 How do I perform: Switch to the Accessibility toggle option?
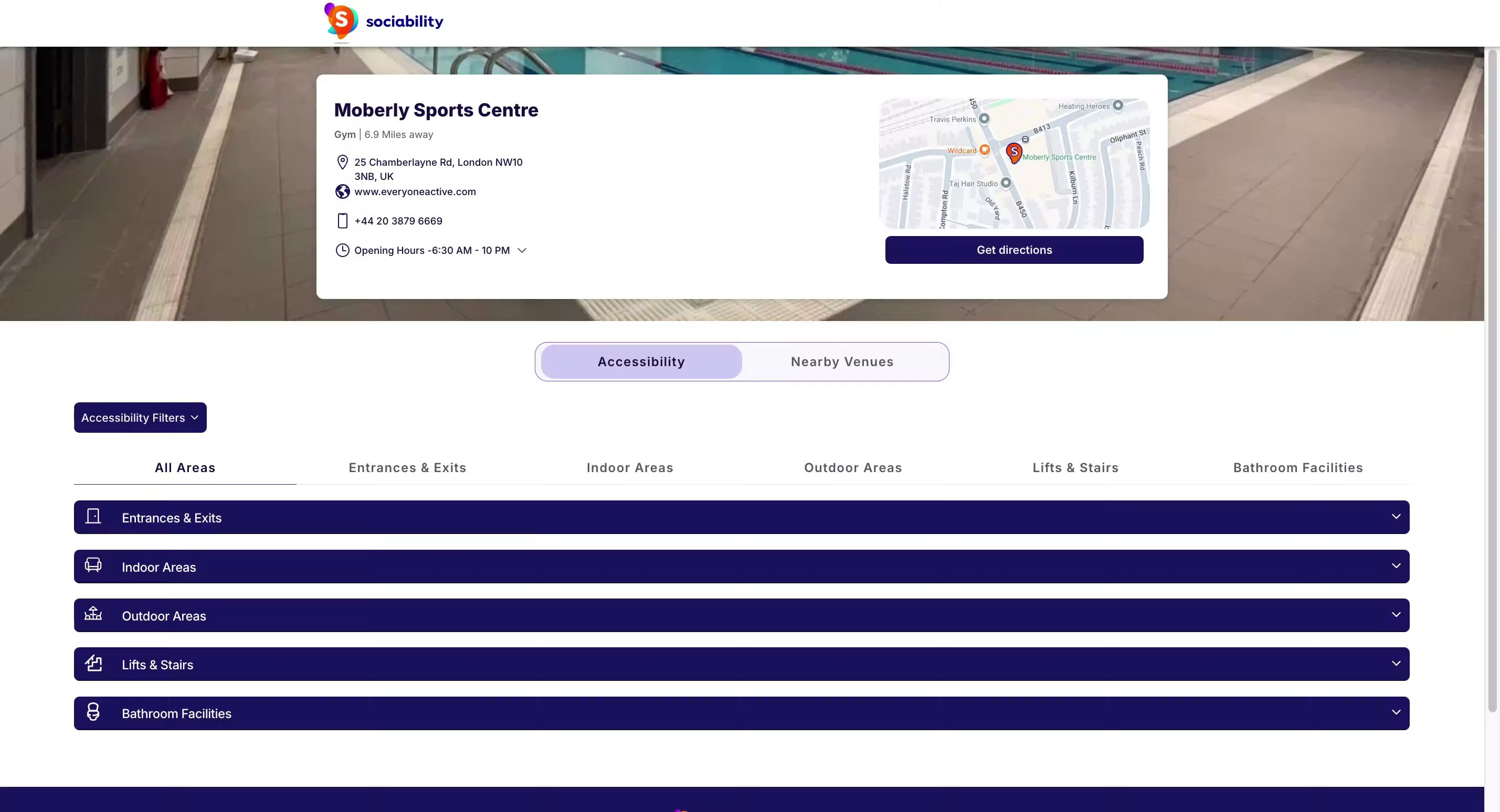tap(641, 362)
